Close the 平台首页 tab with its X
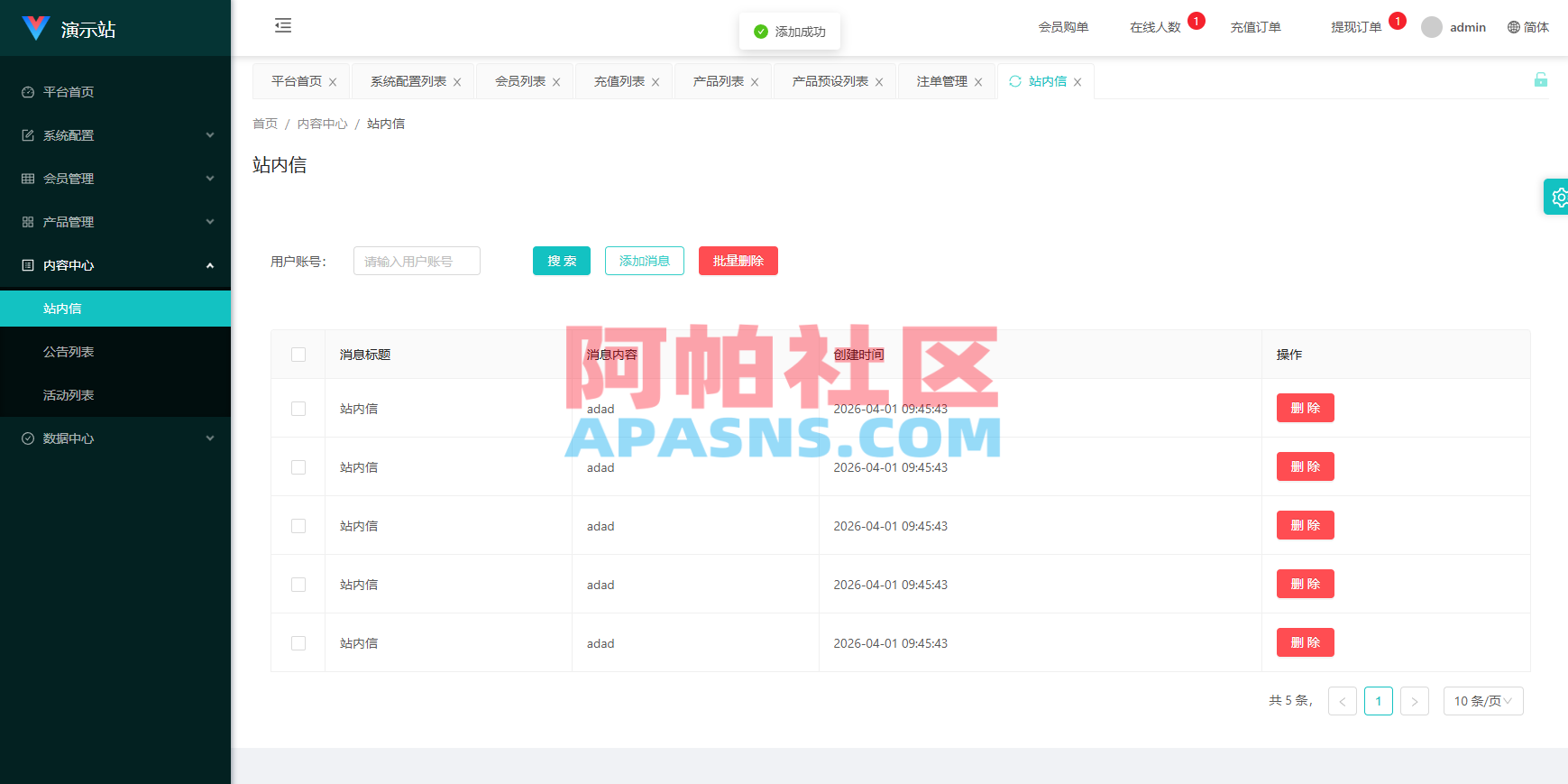Viewport: 1568px width, 784px height. coord(333,82)
